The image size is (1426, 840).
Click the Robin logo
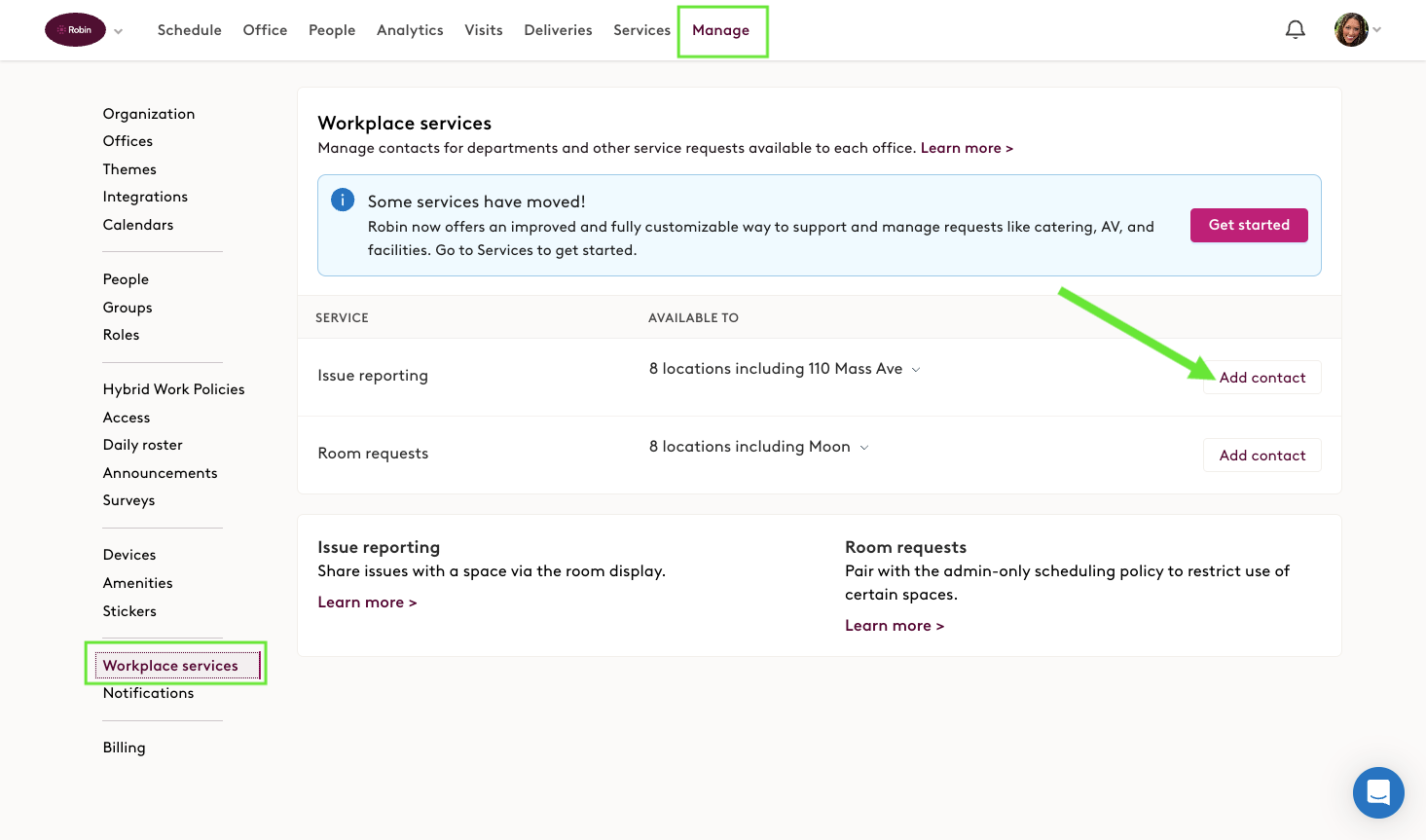(x=75, y=30)
